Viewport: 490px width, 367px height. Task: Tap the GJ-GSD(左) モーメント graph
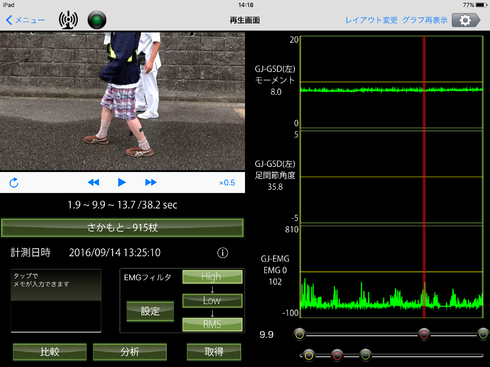[392, 82]
